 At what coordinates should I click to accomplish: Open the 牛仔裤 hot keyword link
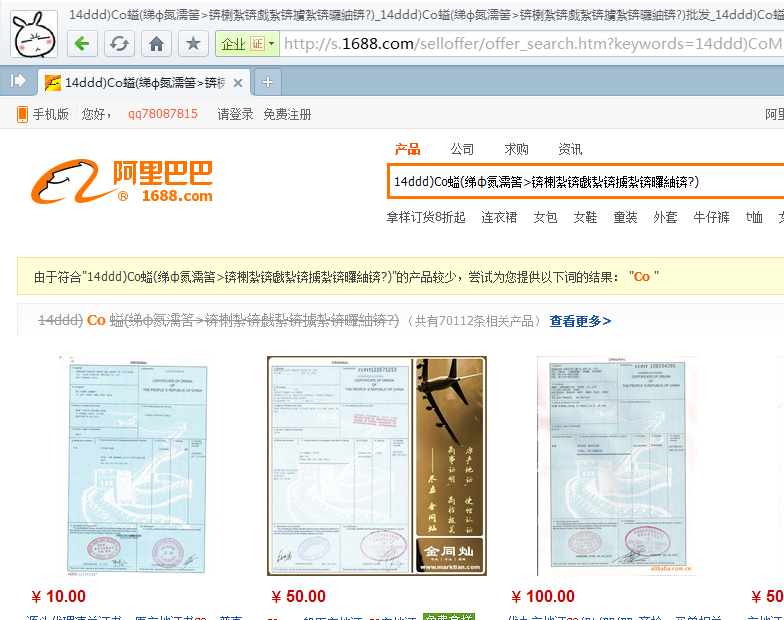click(711, 217)
